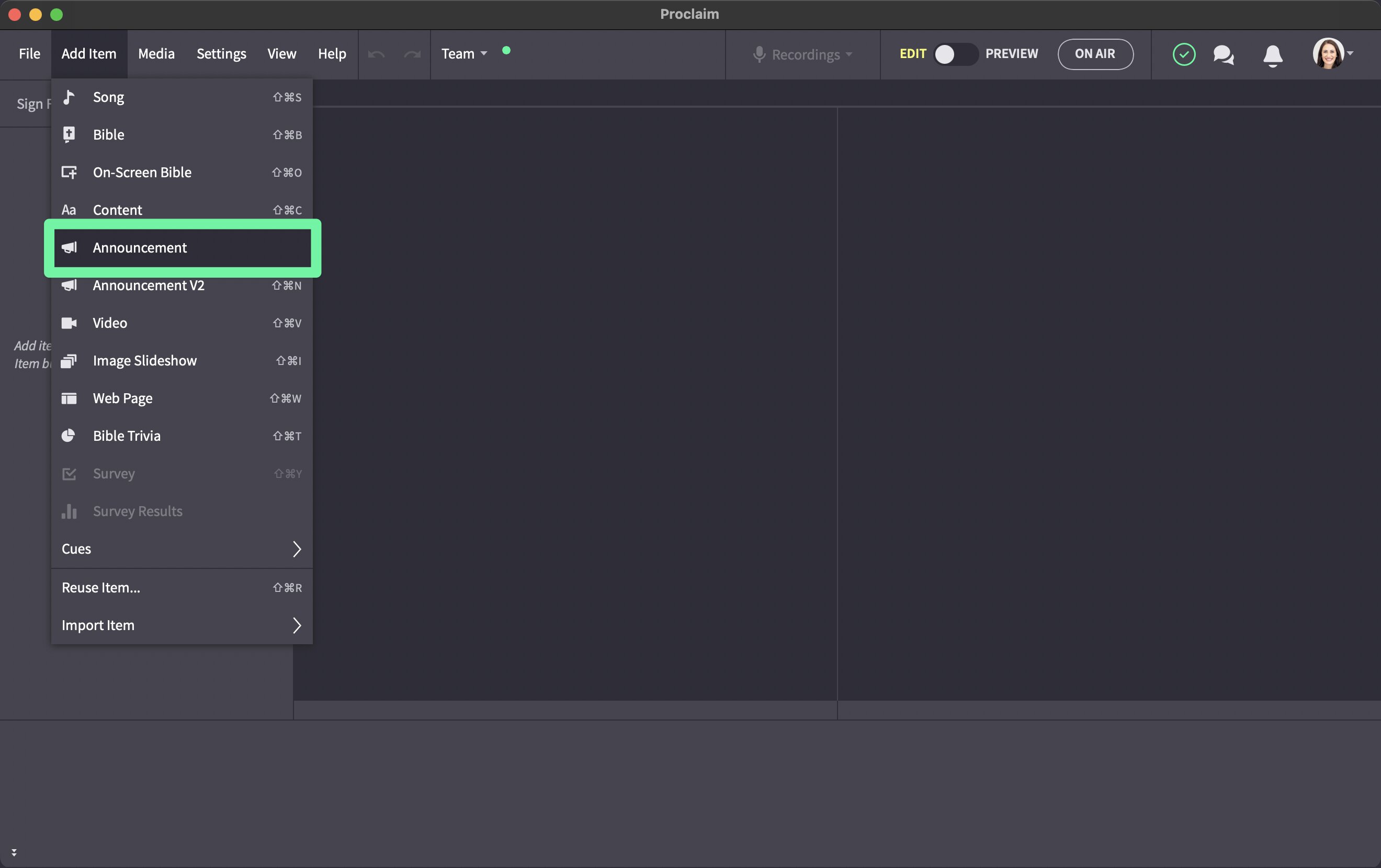Screen dimensions: 1381x868
Task: Click the macOS green fullscreen button
Action: (x=56, y=14)
